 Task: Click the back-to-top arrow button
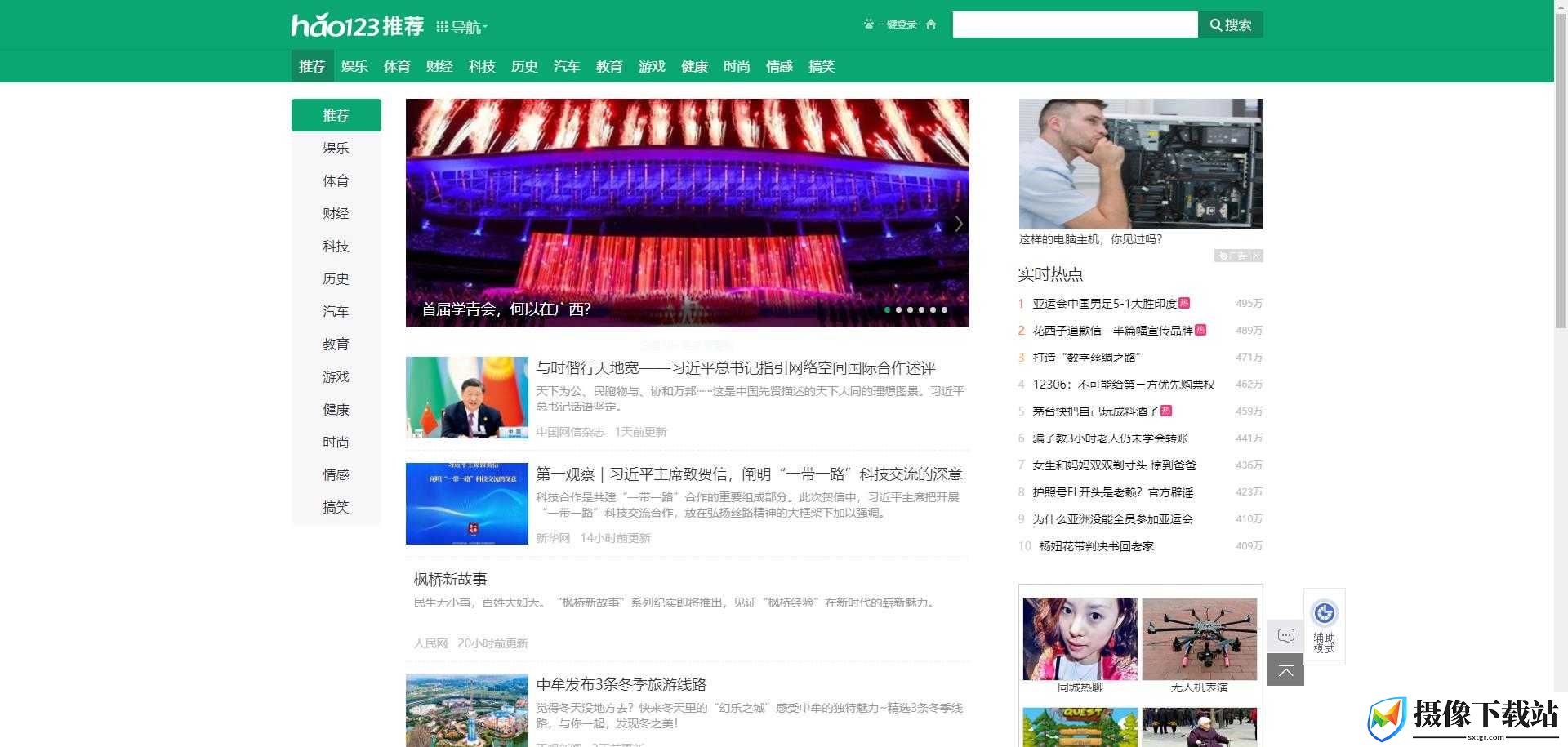click(x=1285, y=670)
